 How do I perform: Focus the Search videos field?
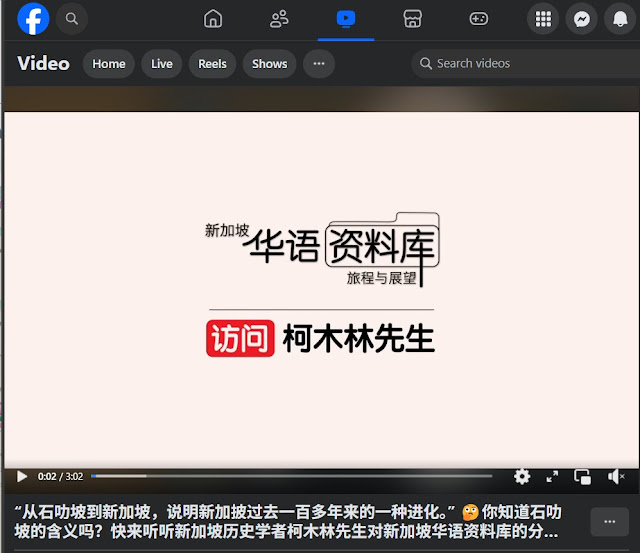pos(526,64)
